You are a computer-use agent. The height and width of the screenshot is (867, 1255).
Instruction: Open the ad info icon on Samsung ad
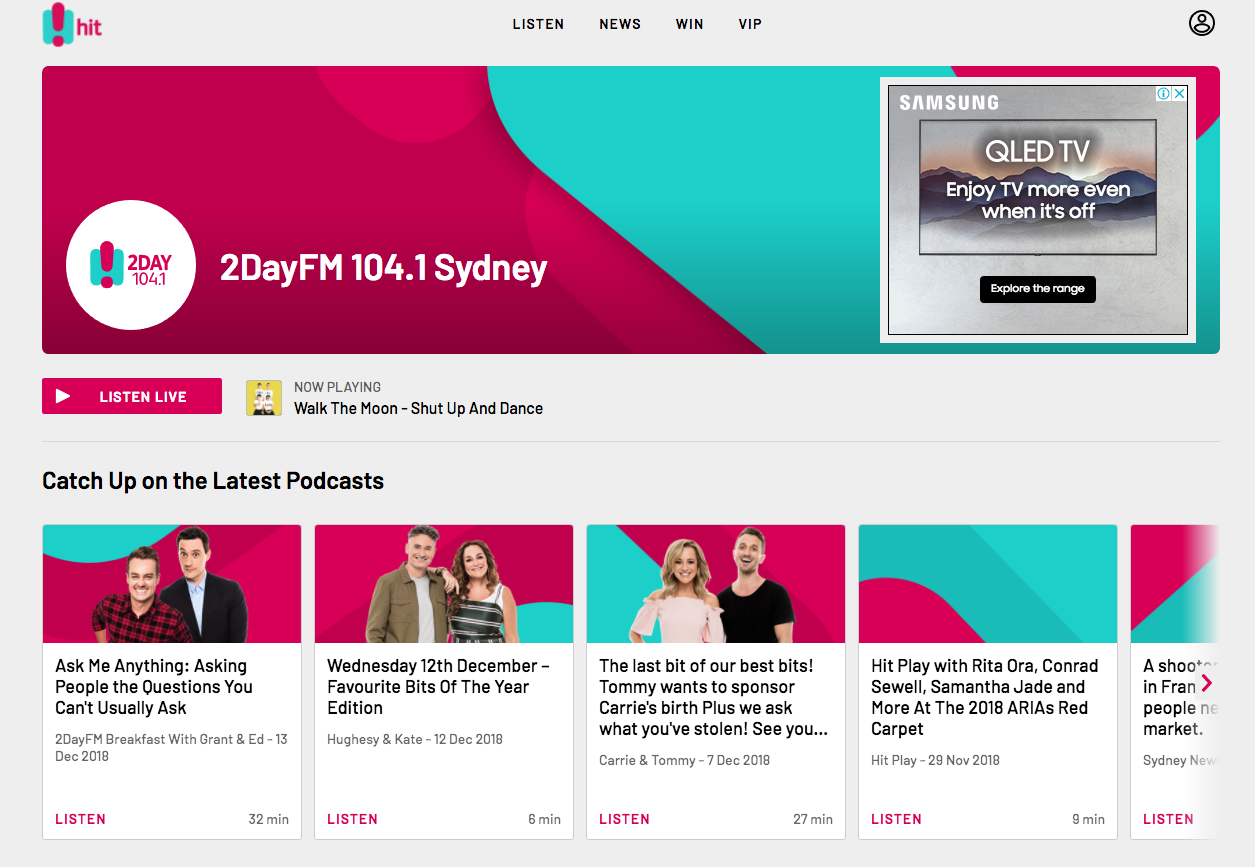[x=1164, y=93]
